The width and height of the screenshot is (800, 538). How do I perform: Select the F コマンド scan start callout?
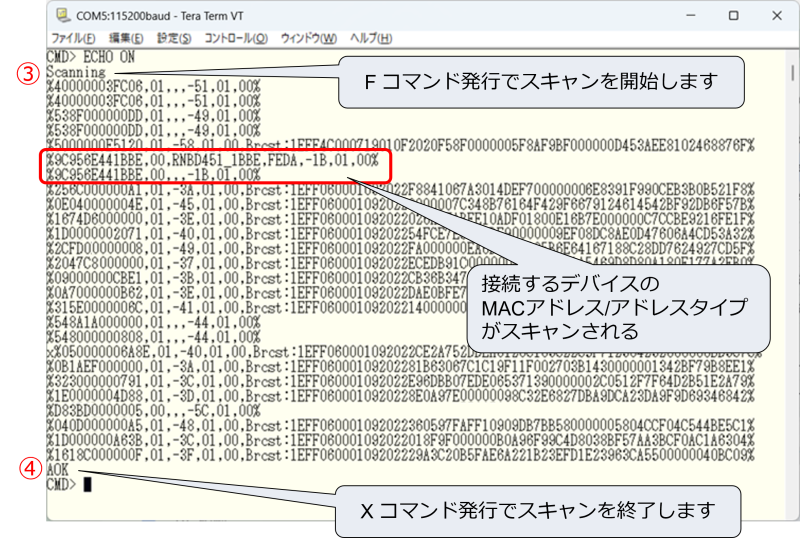coord(543,81)
